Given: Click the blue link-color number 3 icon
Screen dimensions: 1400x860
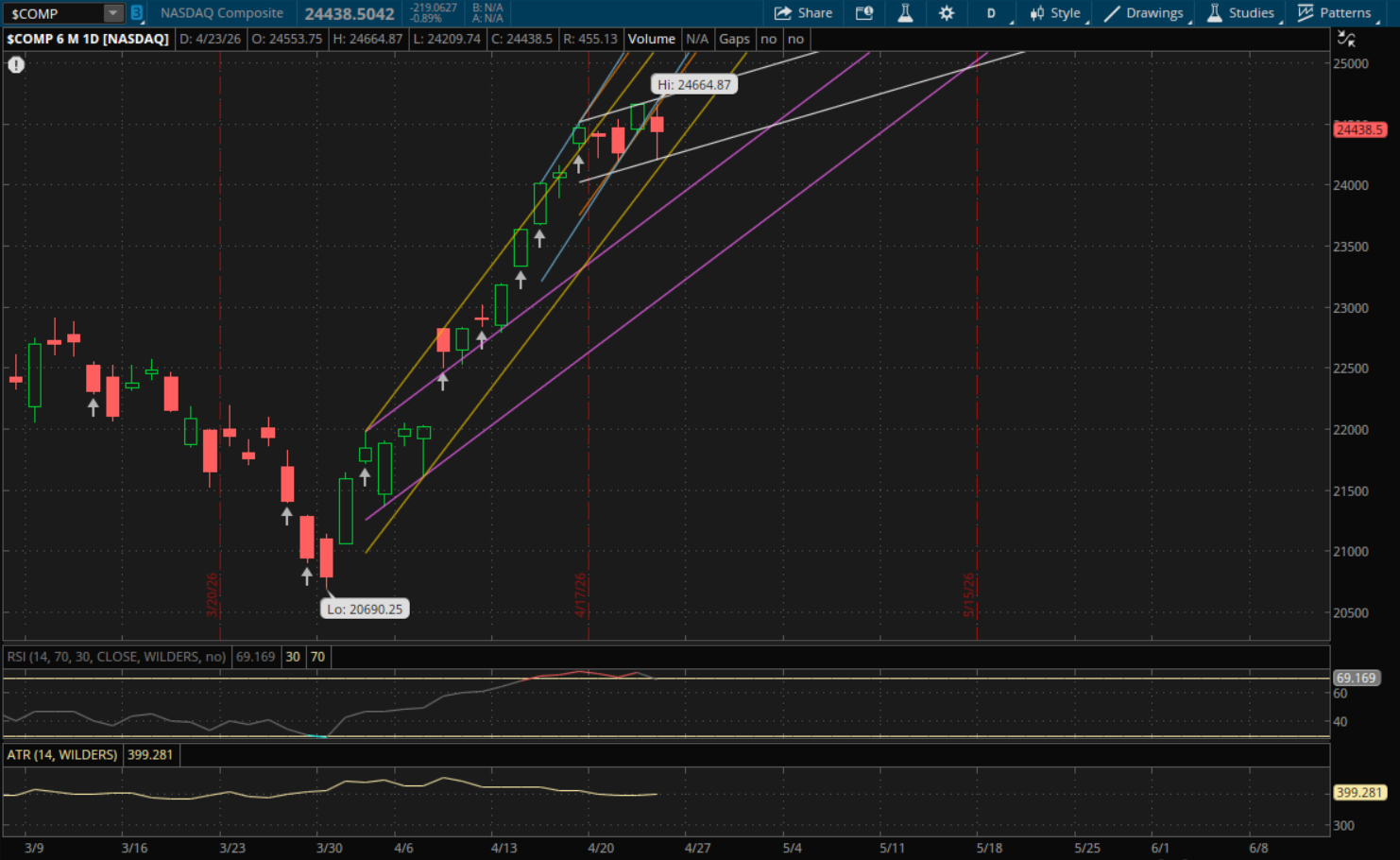Looking at the screenshot, I should click(137, 13).
